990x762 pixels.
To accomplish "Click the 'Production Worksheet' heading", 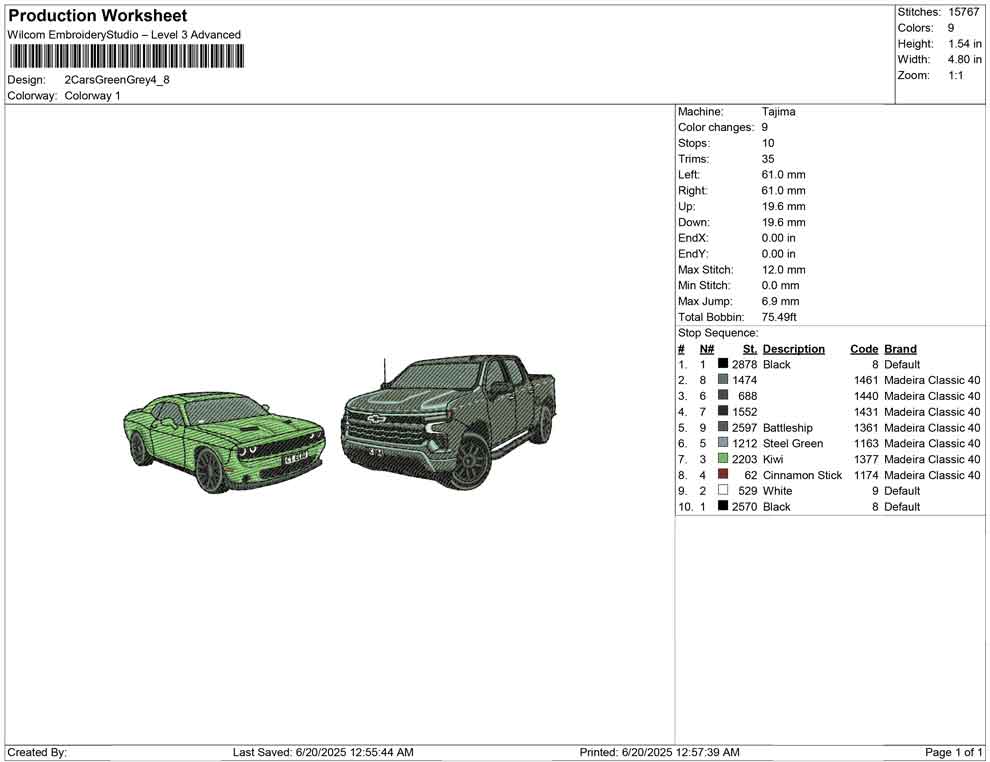I will [x=98, y=16].
